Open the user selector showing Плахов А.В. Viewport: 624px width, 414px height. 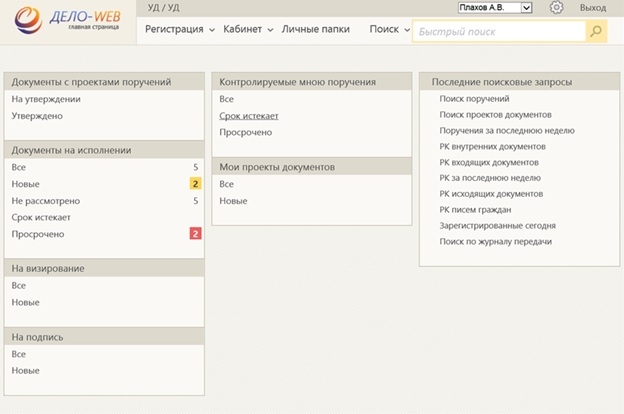(x=494, y=8)
